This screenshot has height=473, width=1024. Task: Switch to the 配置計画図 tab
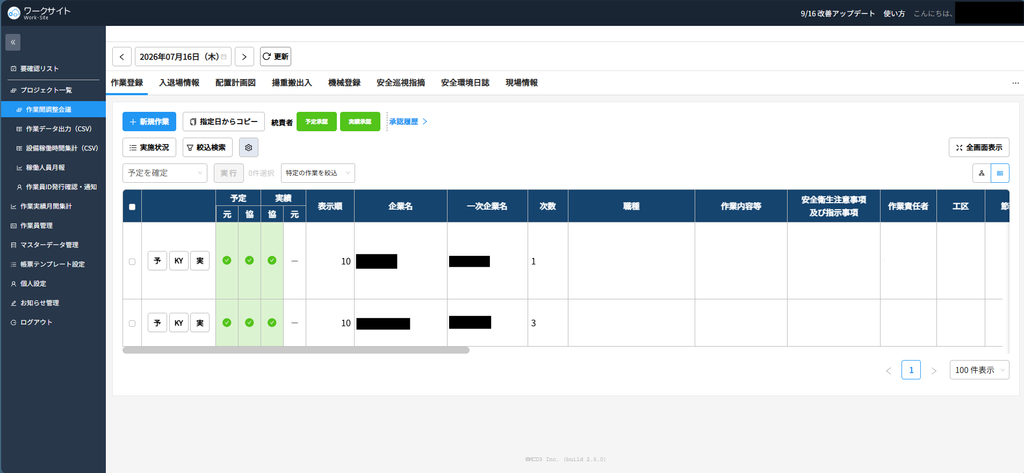tap(236, 83)
